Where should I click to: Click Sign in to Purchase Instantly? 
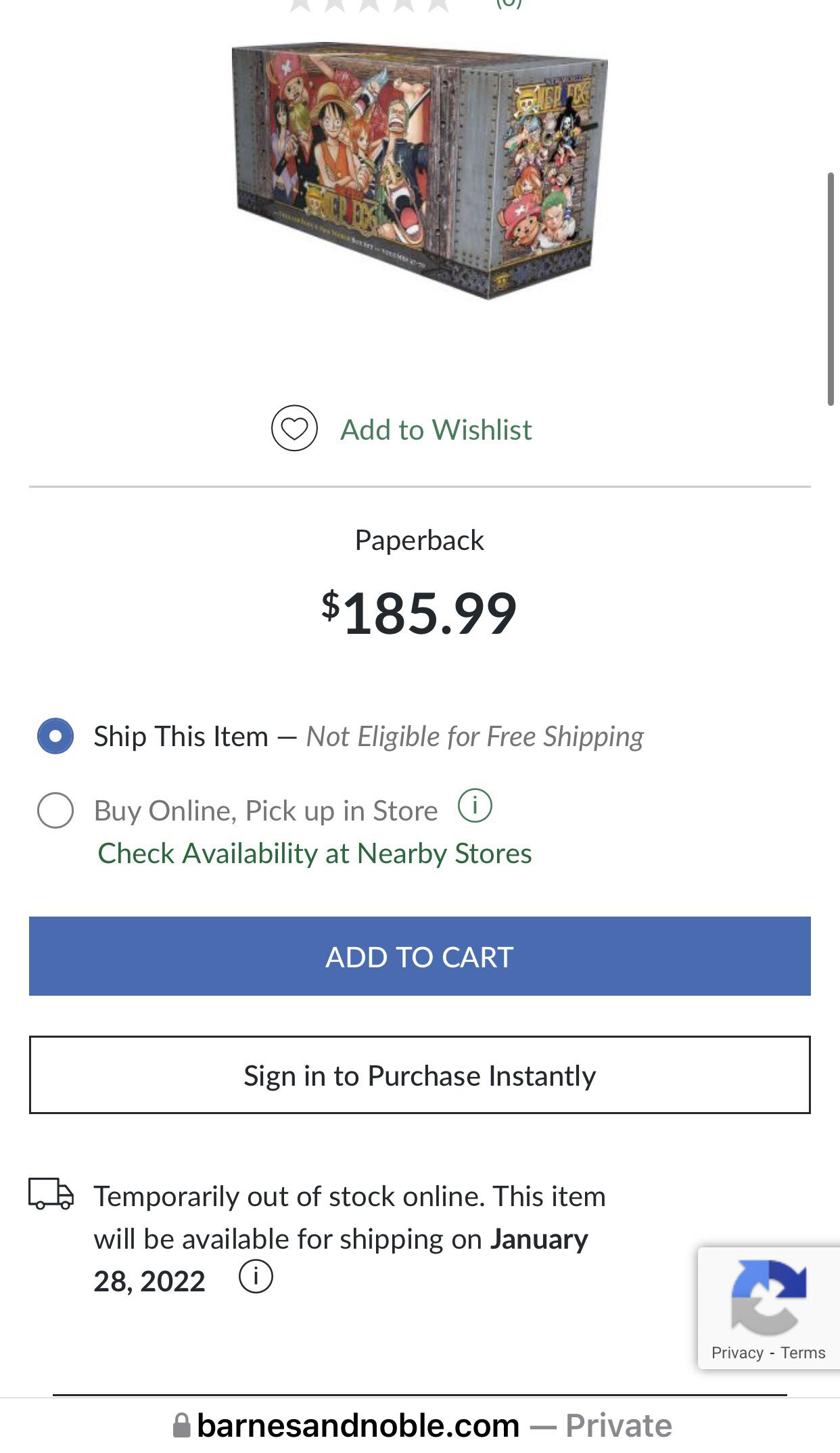tap(419, 1075)
